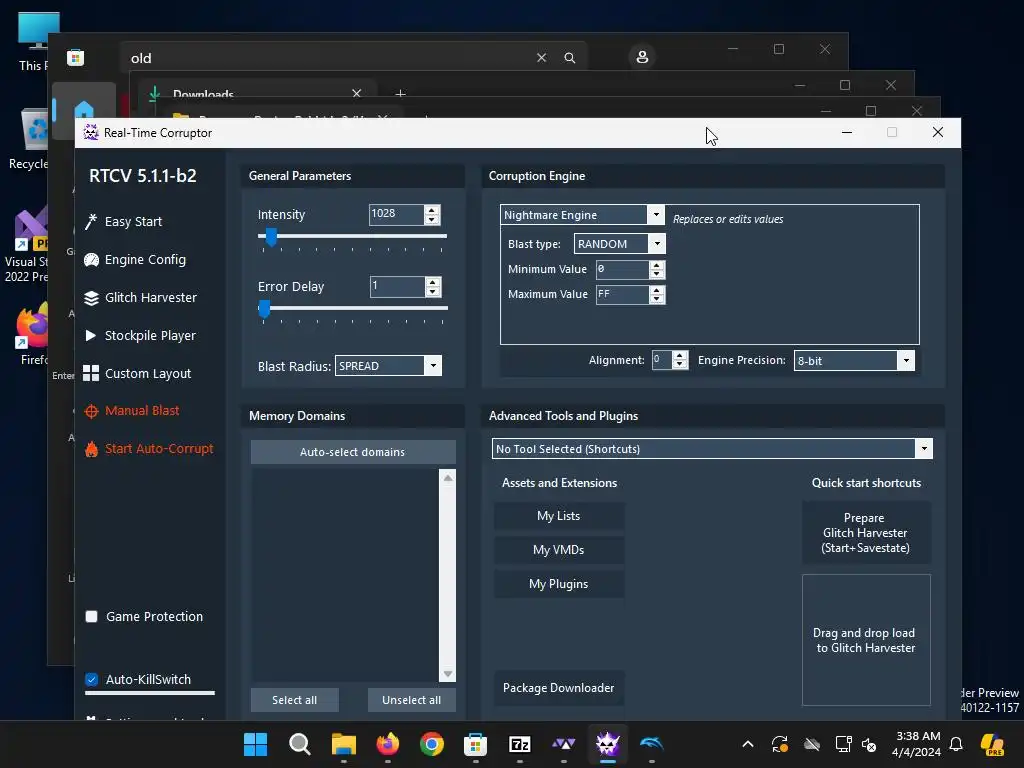Open Microsoft Store from taskbar
Screen dimensions: 1024x768
pyautogui.click(x=475, y=744)
